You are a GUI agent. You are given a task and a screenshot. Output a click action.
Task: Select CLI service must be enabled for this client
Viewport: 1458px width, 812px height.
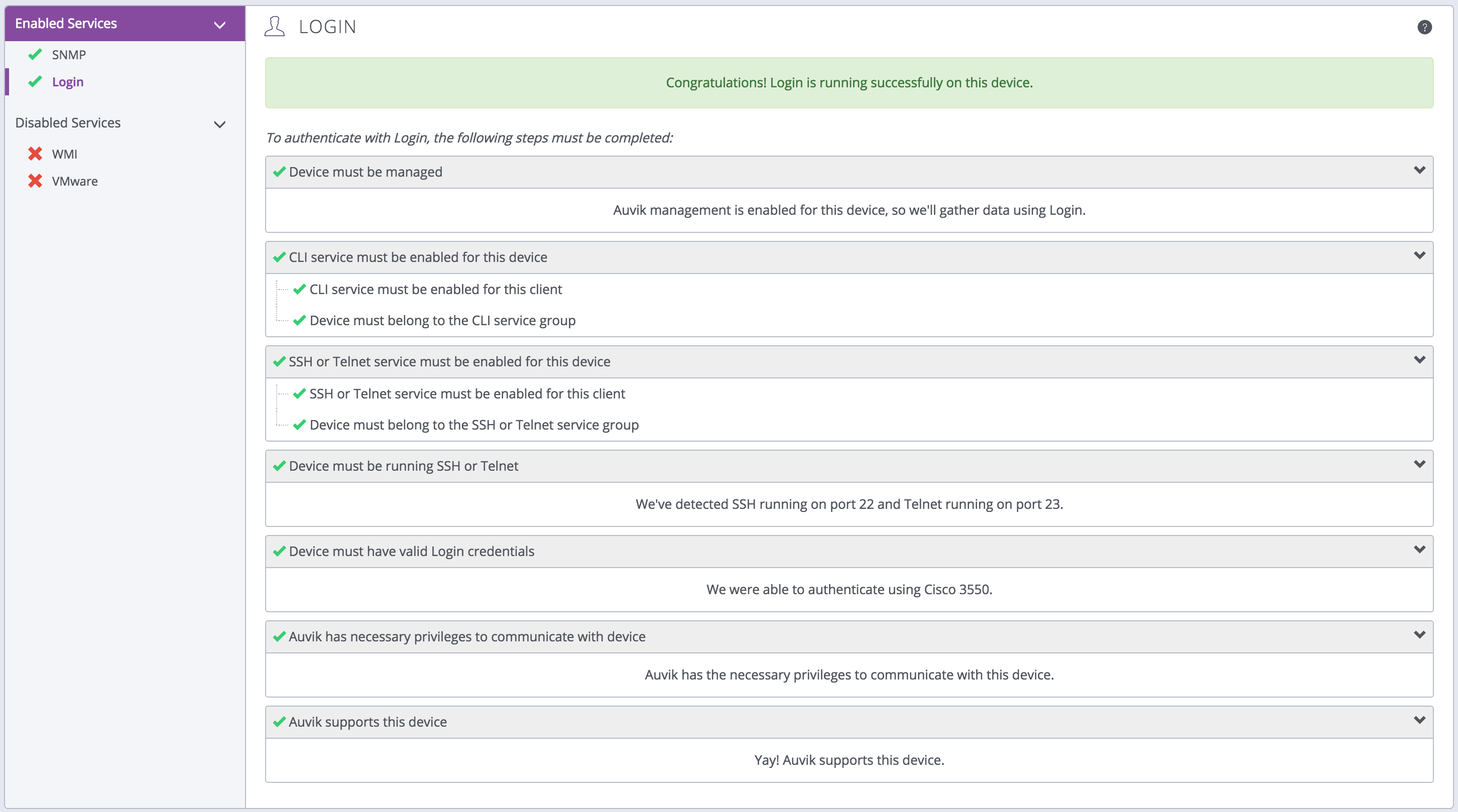435,289
